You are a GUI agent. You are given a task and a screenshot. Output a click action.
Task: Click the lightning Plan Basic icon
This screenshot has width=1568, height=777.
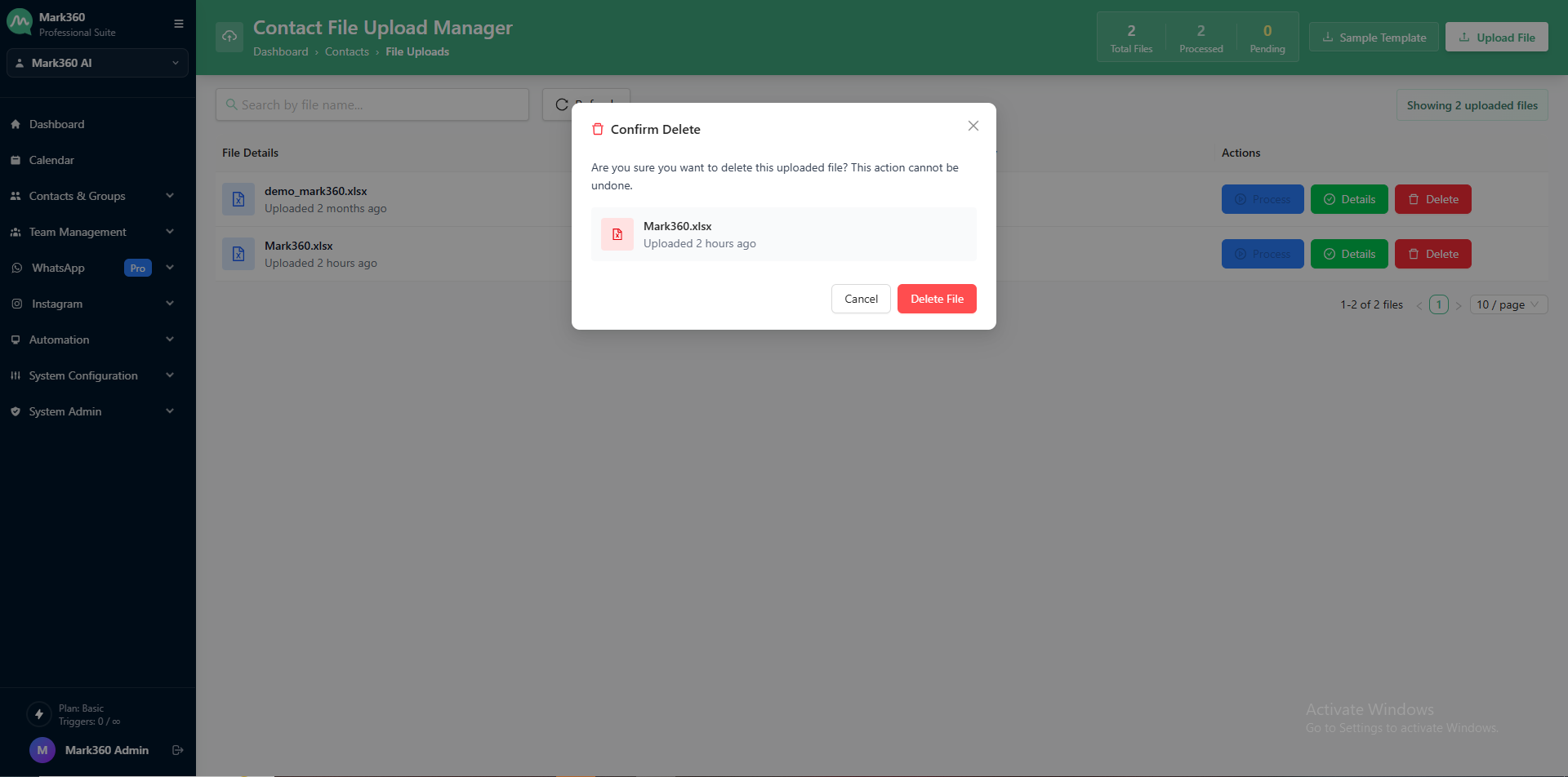[x=39, y=713]
